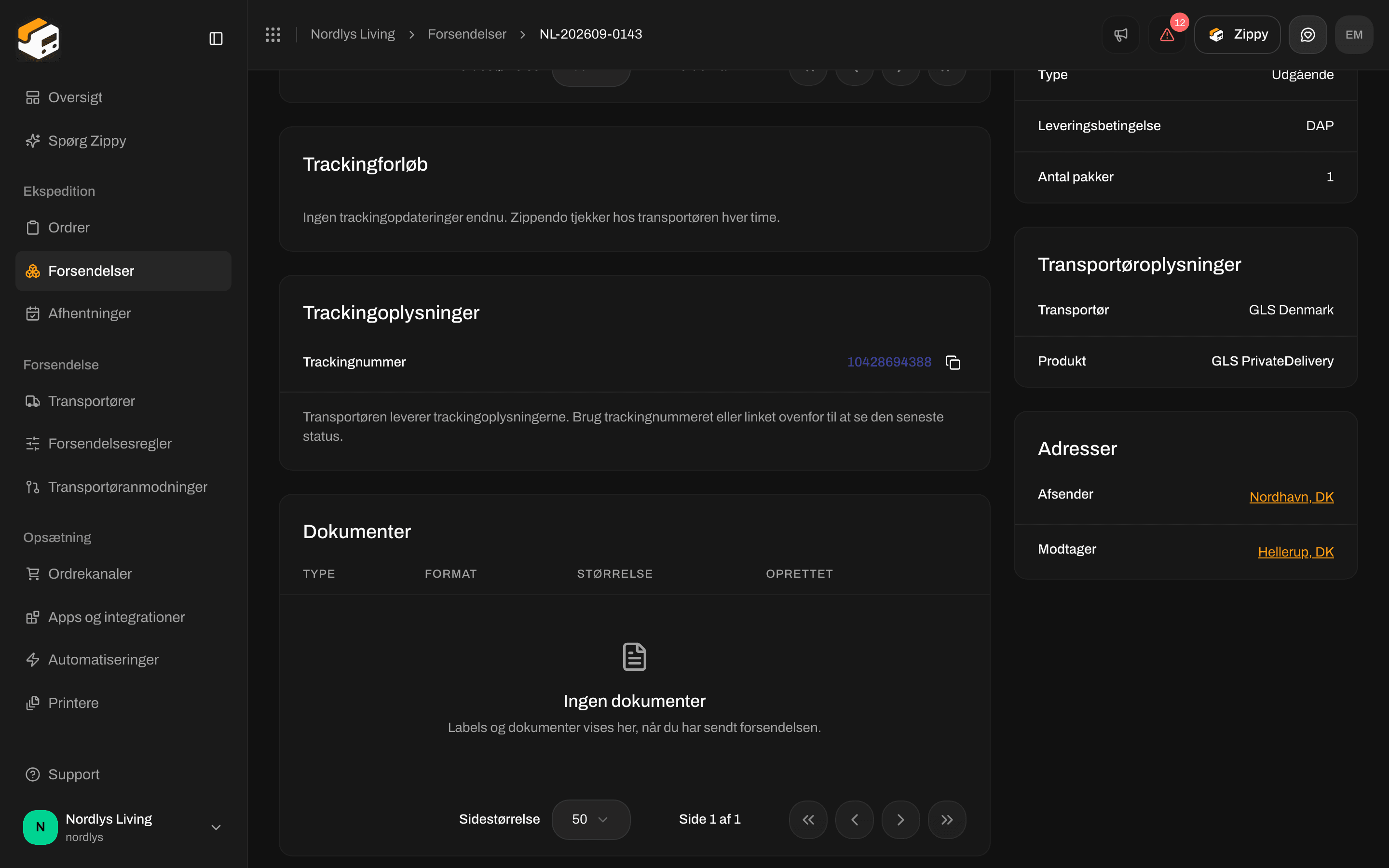The width and height of the screenshot is (1389, 868).
Task: Go to next documents page
Action: pos(900,819)
